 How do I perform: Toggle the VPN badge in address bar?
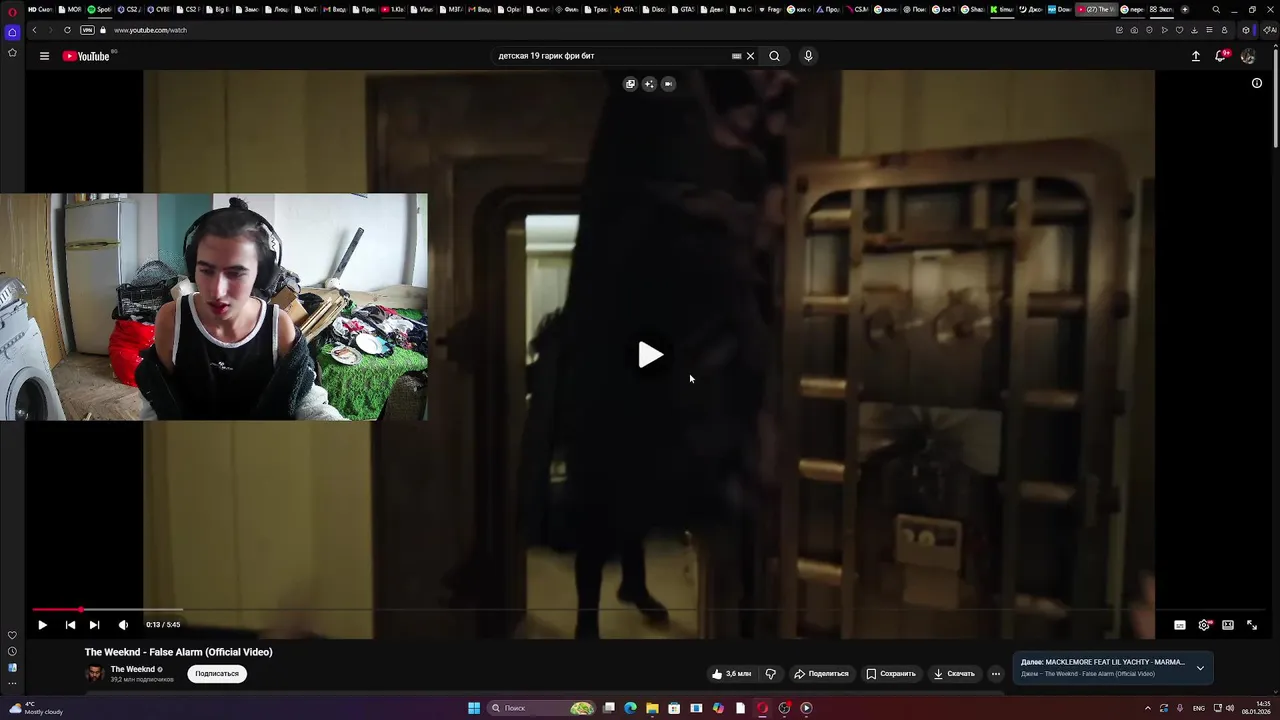coord(87,30)
